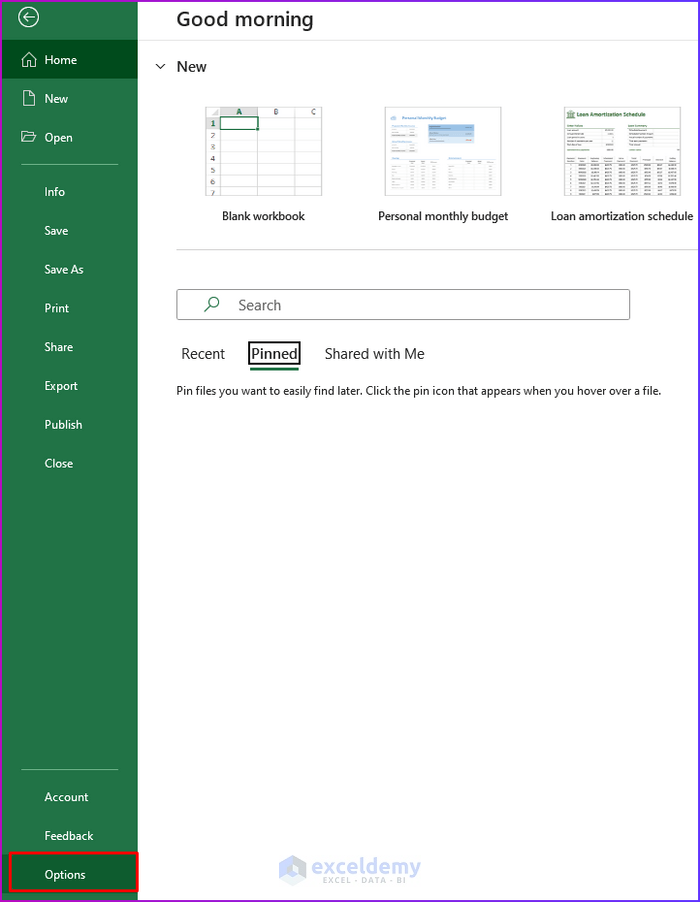This screenshot has width=700, height=902.
Task: Click the Open label in sidebar
Action: [59, 137]
